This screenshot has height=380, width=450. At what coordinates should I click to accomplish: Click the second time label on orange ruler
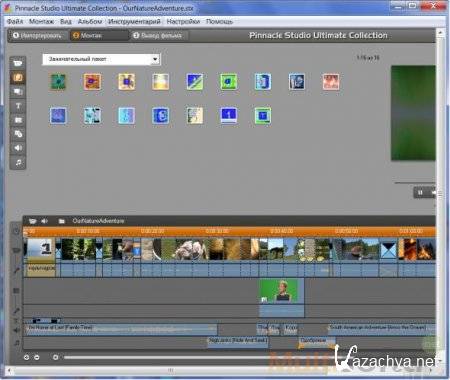point(88,231)
